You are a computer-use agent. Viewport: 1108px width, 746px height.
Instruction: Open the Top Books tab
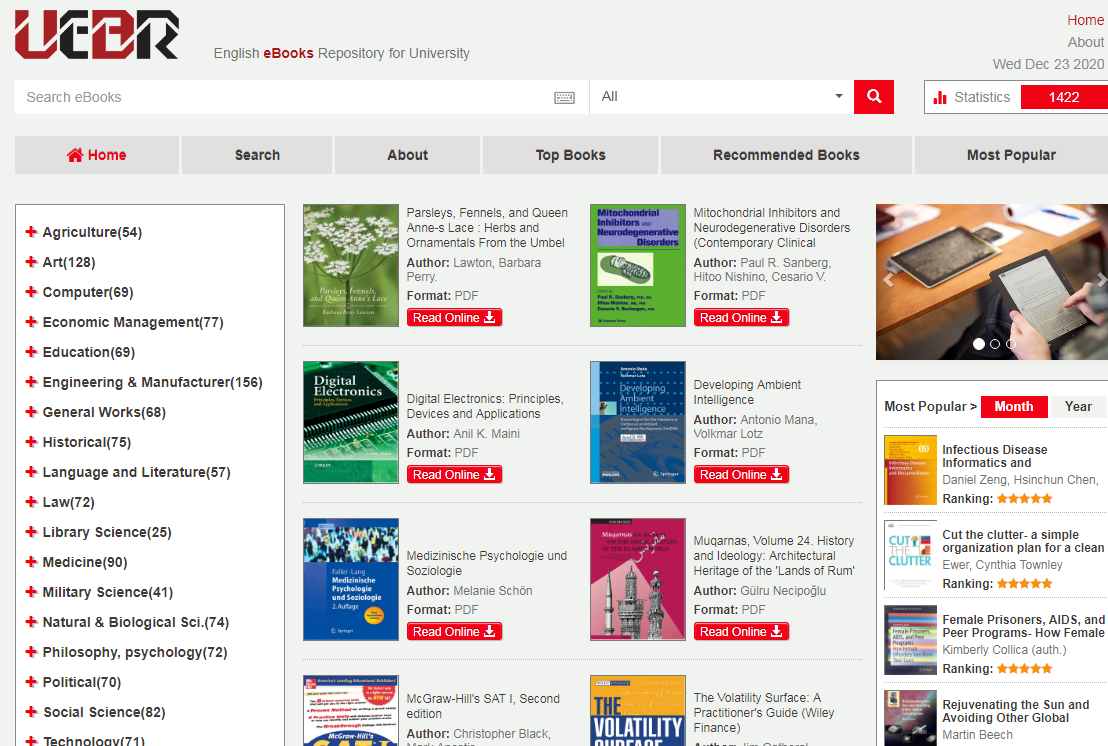point(570,155)
